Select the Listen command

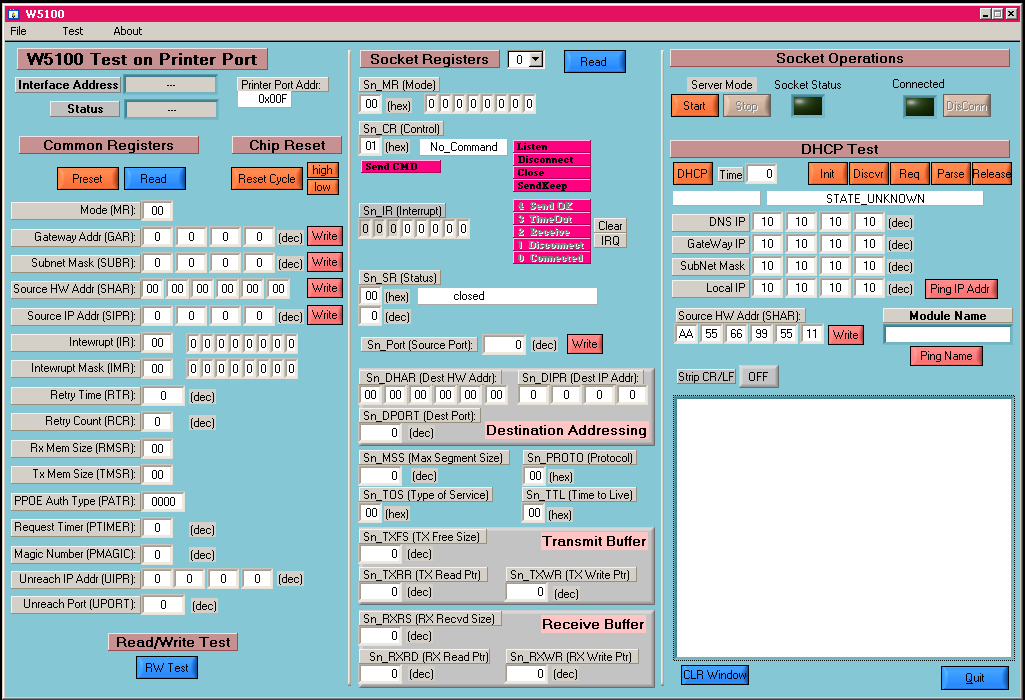click(552, 146)
